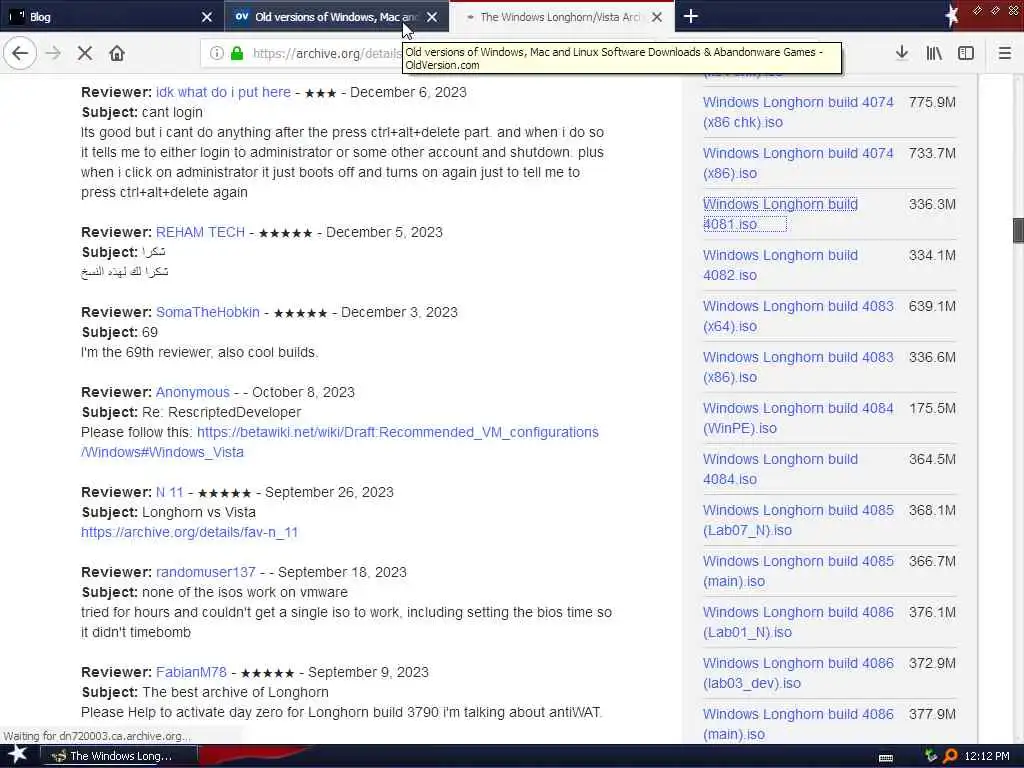This screenshot has width=1024, height=768.
Task: Click the green padlock security icon
Action: [237, 53]
